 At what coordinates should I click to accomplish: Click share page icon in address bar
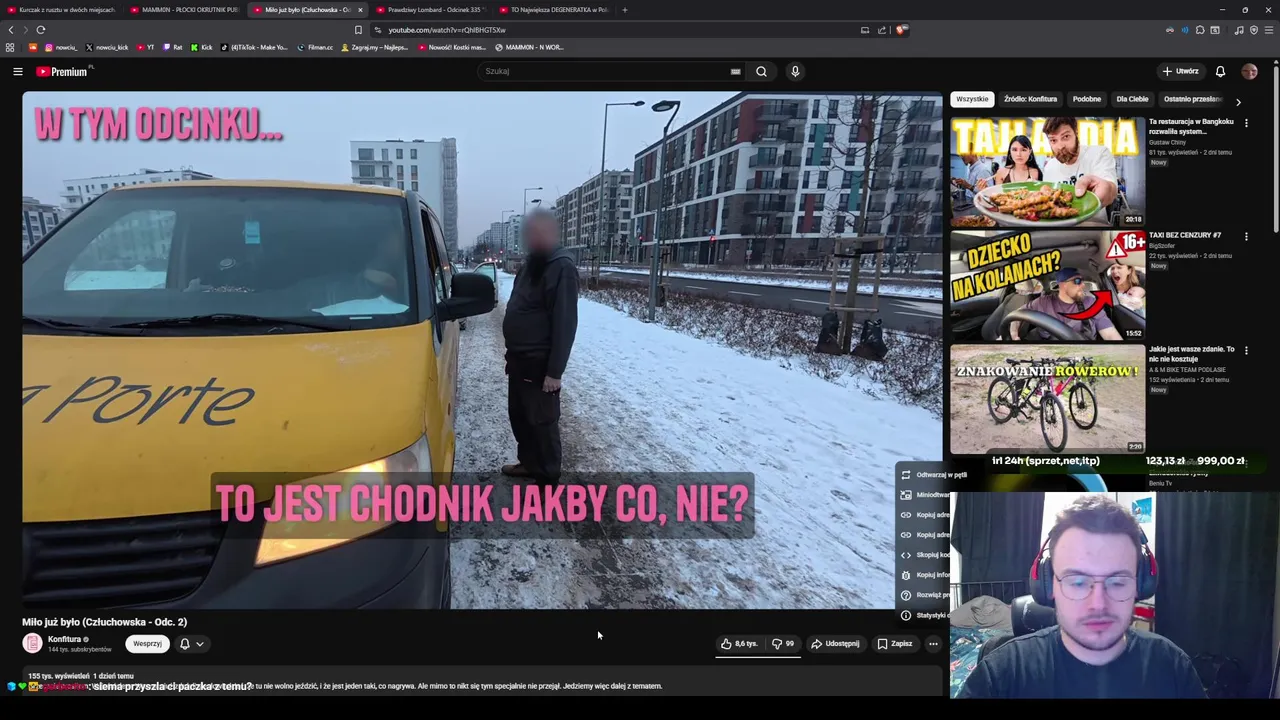(x=882, y=30)
